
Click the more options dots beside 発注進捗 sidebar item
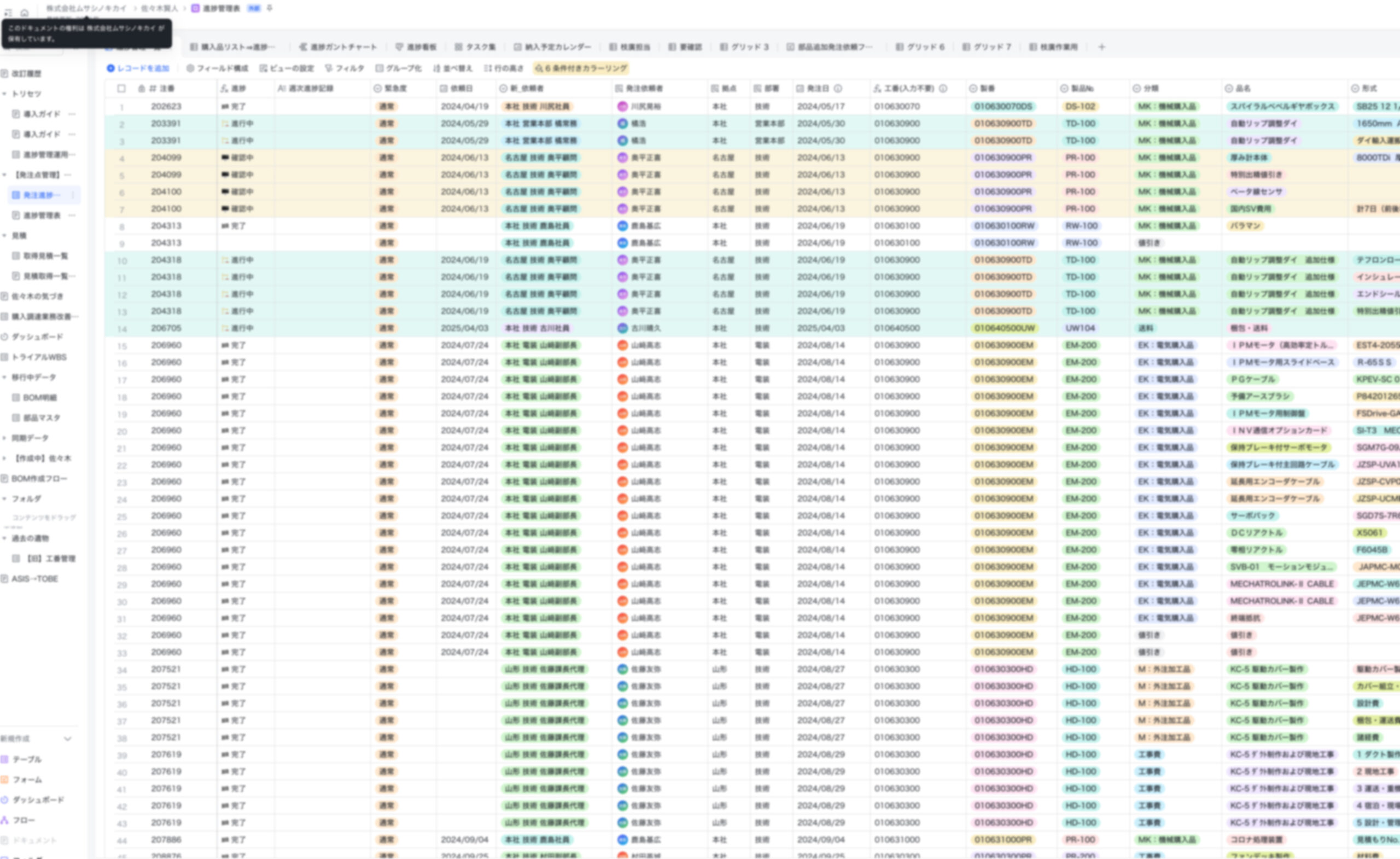[x=73, y=195]
